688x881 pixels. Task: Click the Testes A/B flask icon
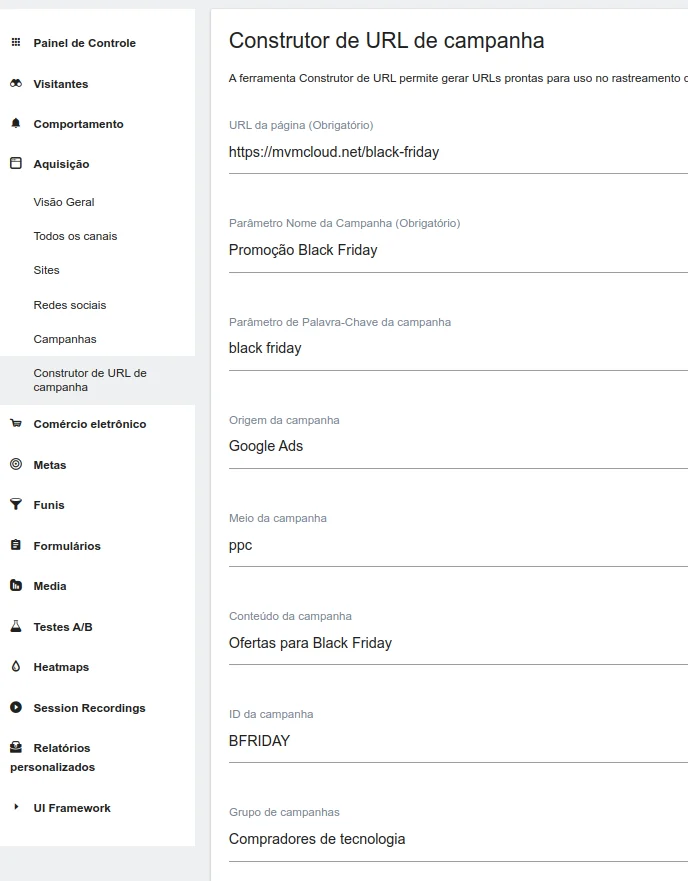click(x=15, y=627)
